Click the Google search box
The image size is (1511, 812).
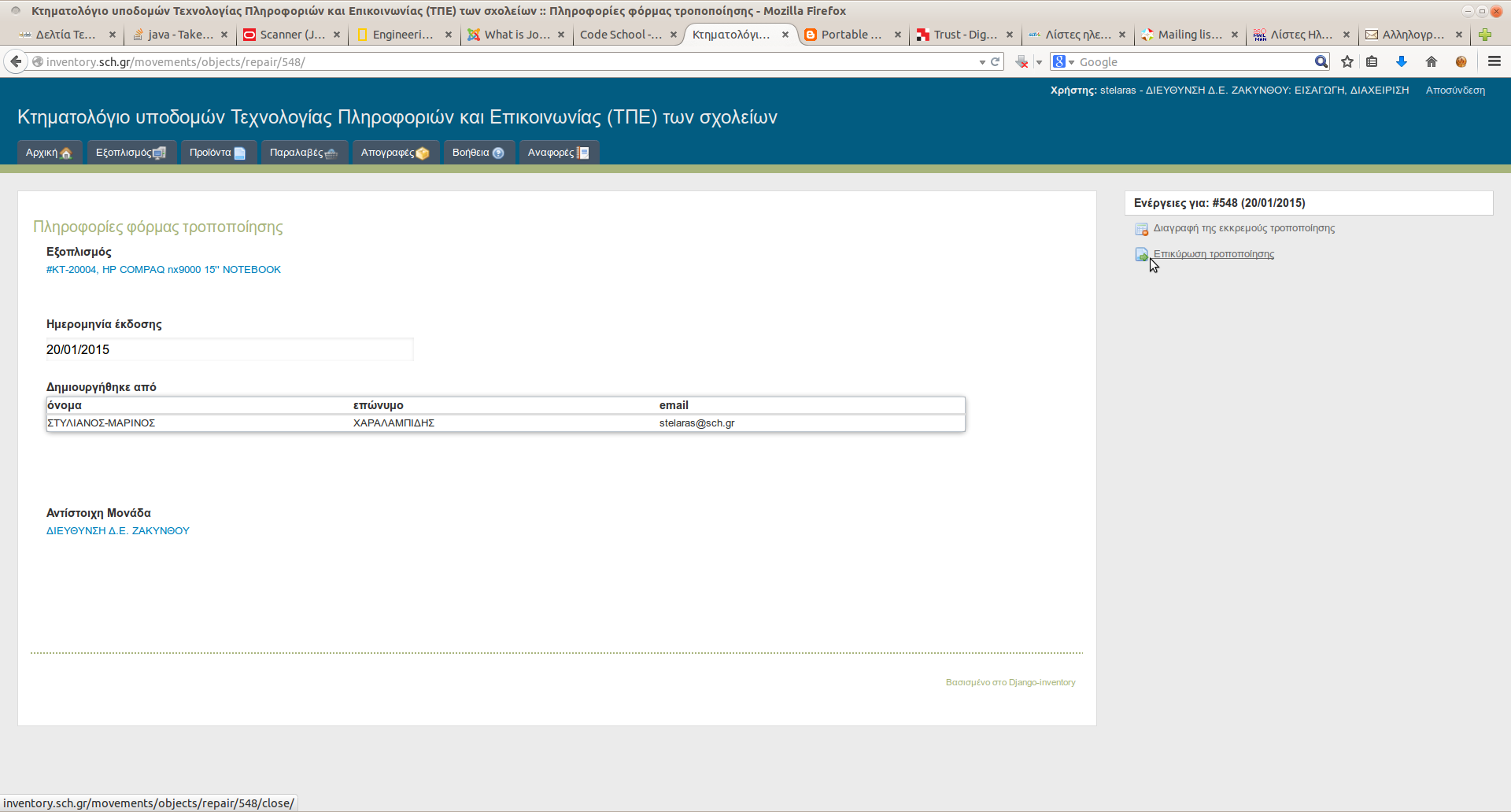point(1195,61)
